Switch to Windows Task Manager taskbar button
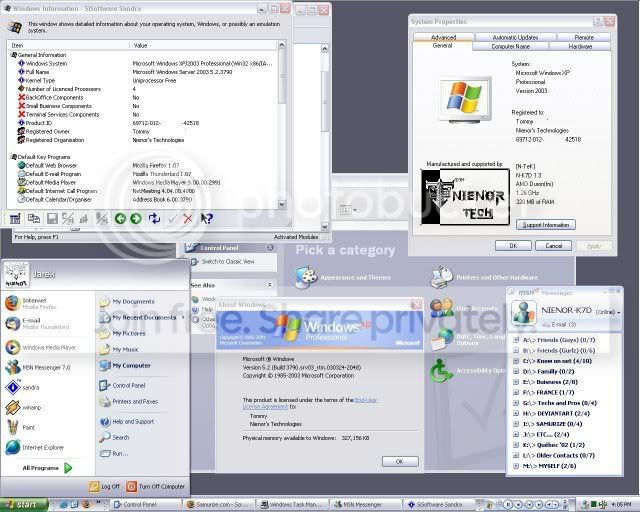 (293, 505)
